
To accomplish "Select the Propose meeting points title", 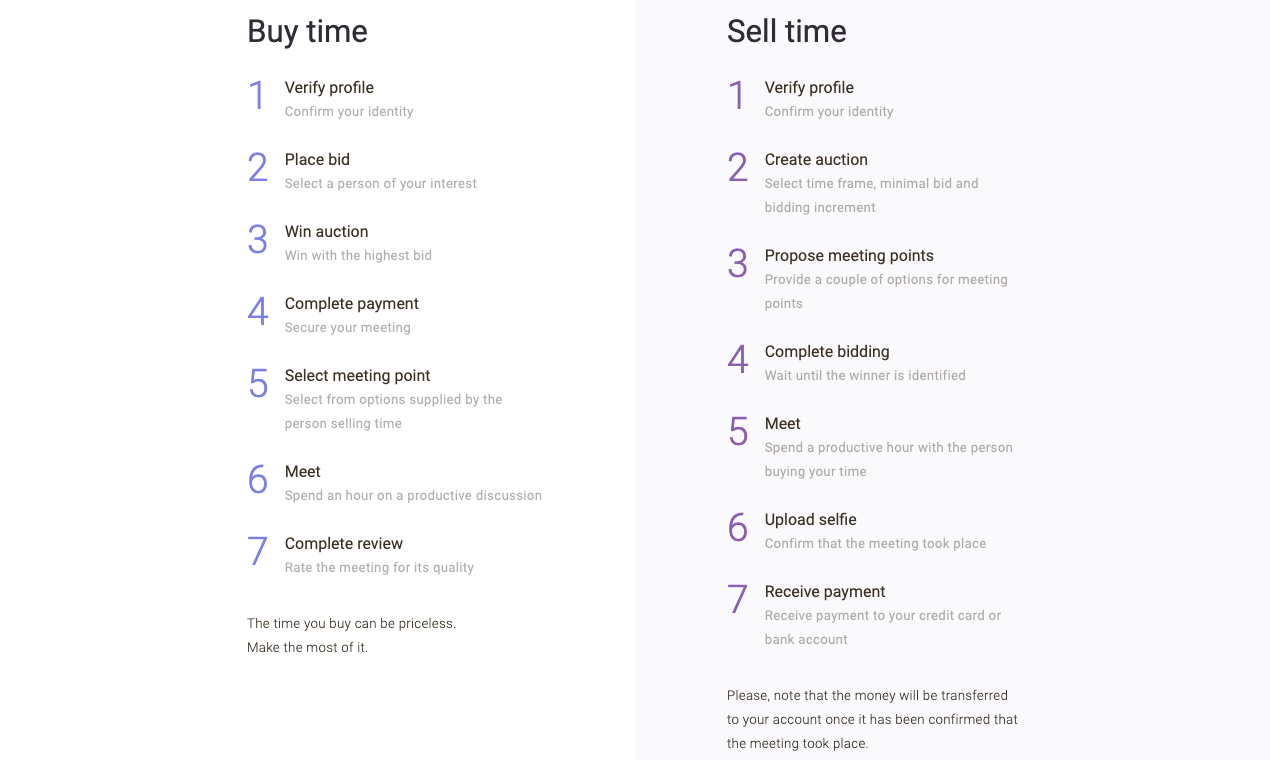I will [x=849, y=256].
